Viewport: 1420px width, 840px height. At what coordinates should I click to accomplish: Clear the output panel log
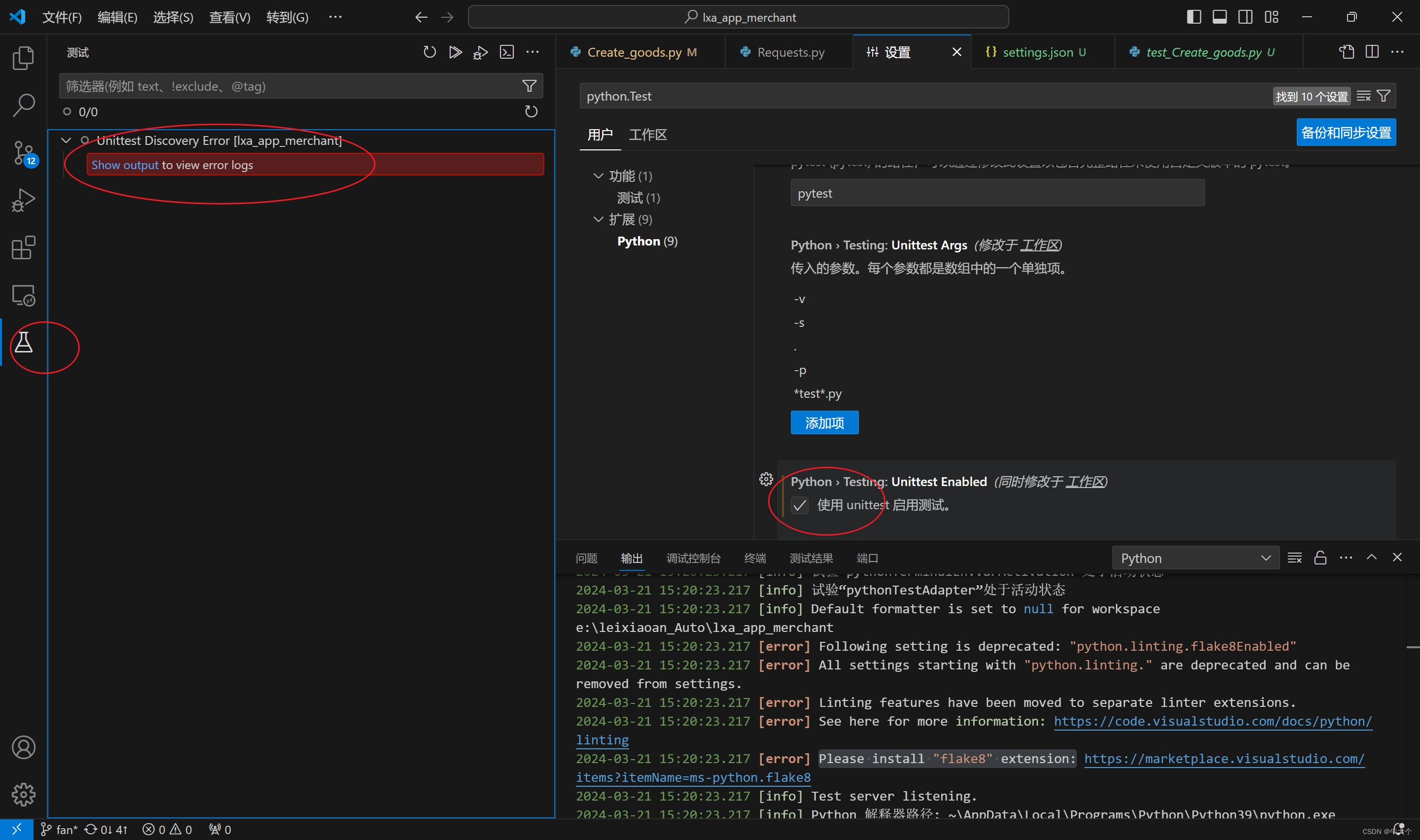[1294, 558]
